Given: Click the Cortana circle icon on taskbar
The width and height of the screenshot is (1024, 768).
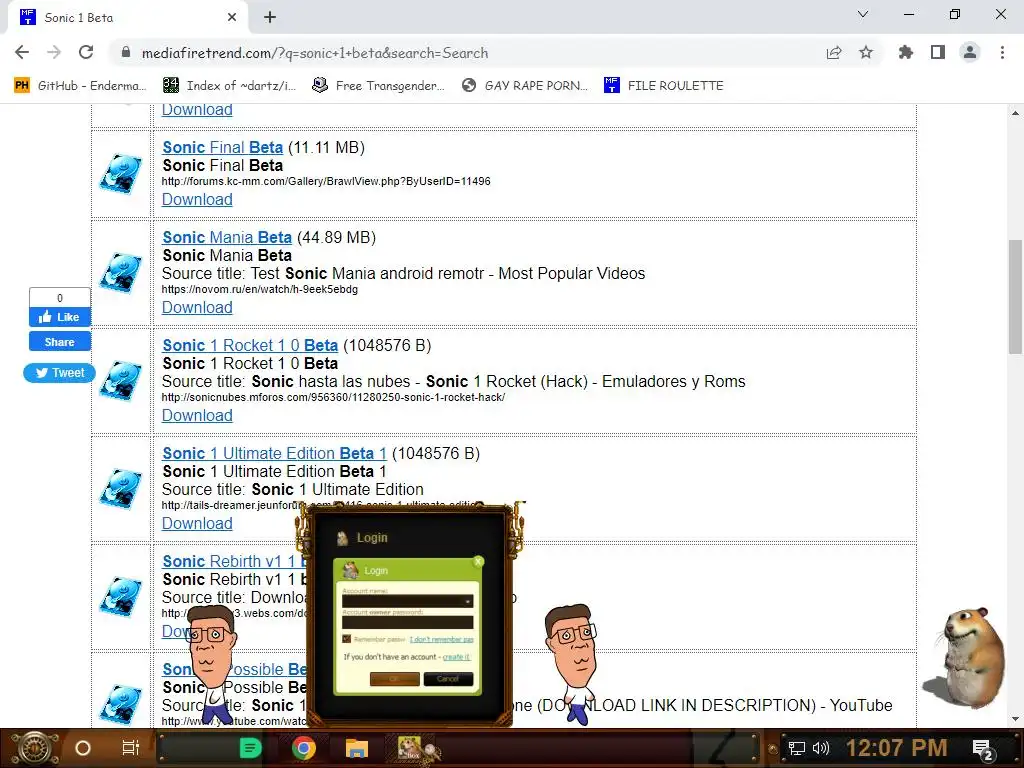Looking at the screenshot, I should pyautogui.click(x=83, y=748).
